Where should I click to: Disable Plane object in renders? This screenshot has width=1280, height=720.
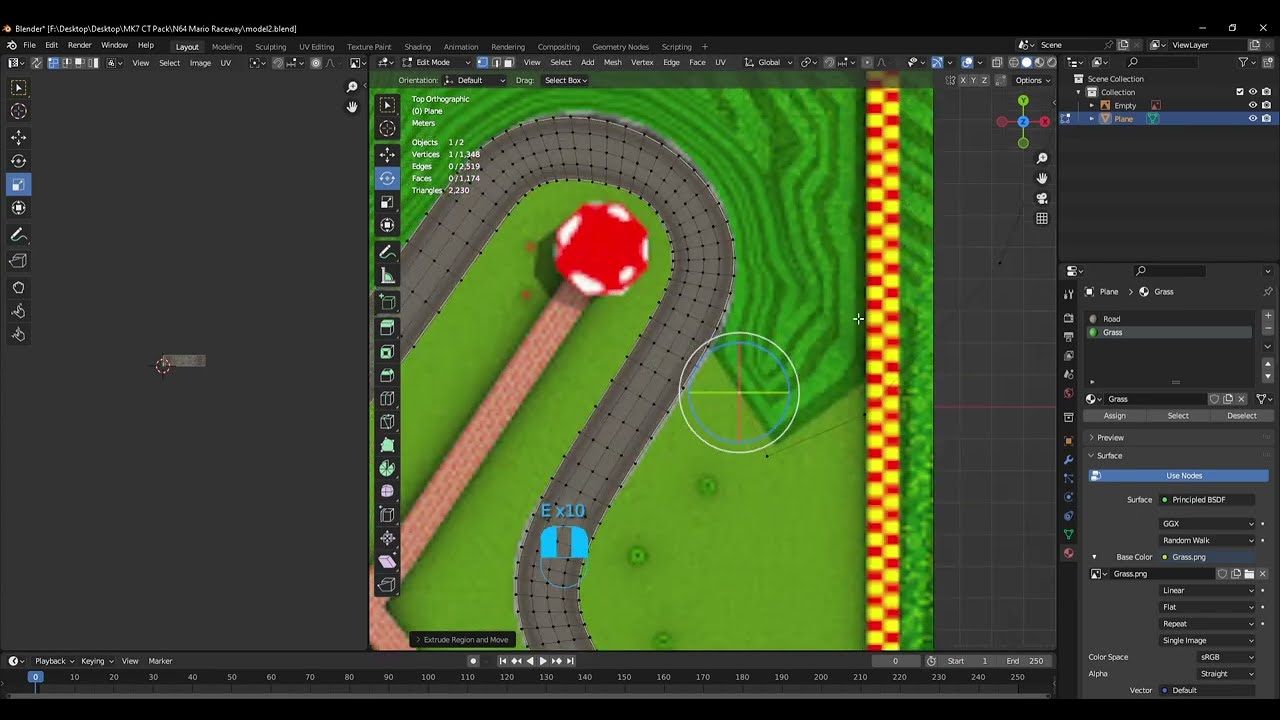coord(1266,118)
